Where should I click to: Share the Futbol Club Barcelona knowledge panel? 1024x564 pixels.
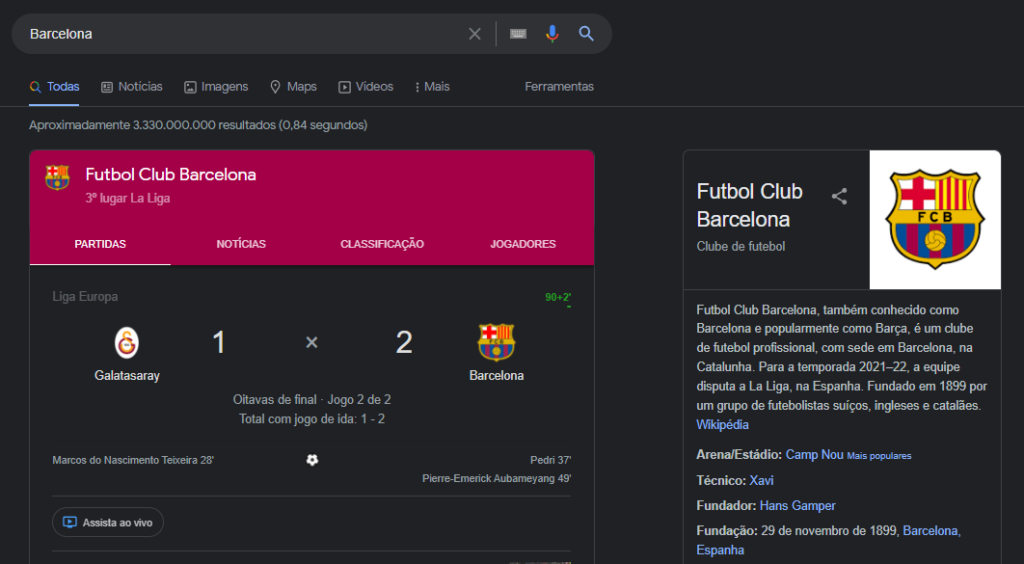[x=839, y=196]
